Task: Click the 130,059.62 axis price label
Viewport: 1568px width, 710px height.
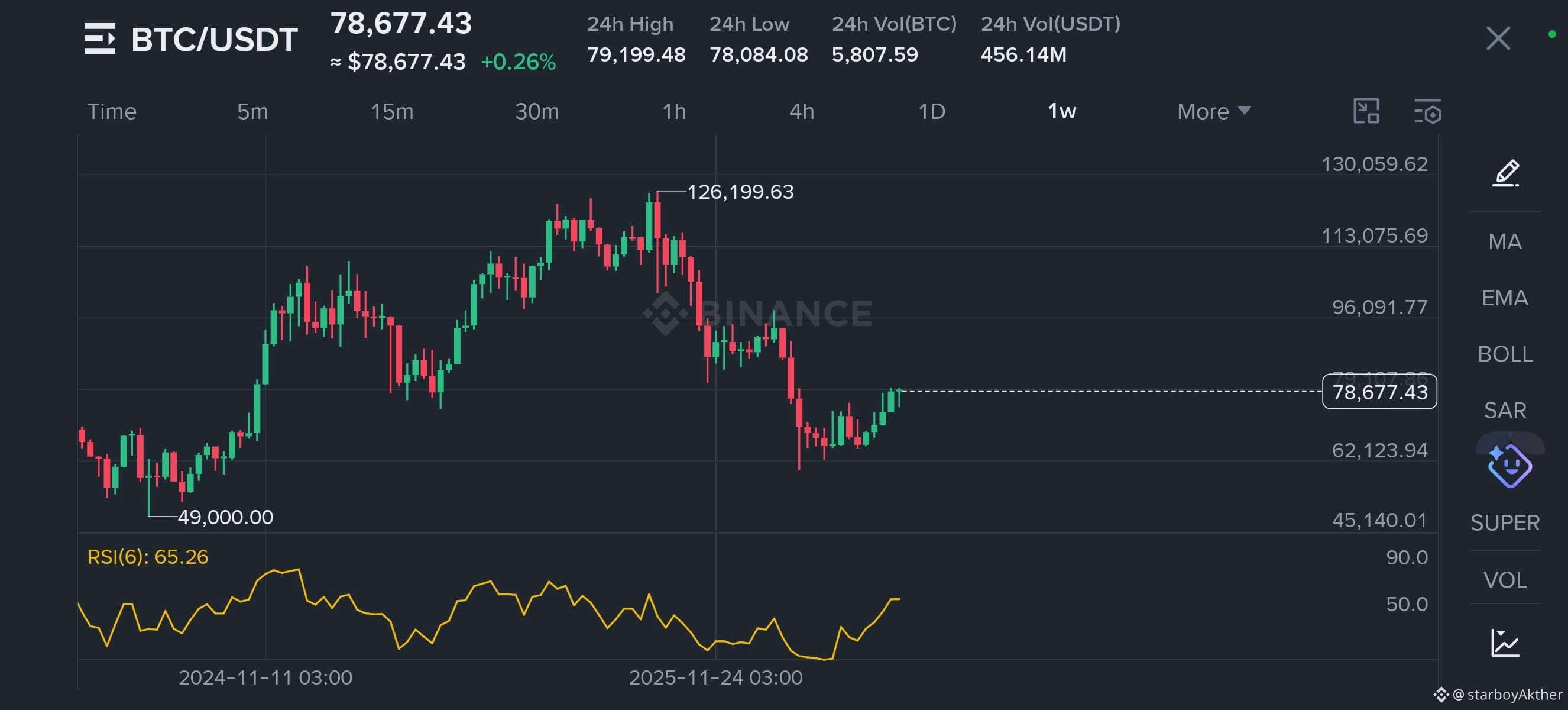Action: click(x=1374, y=164)
